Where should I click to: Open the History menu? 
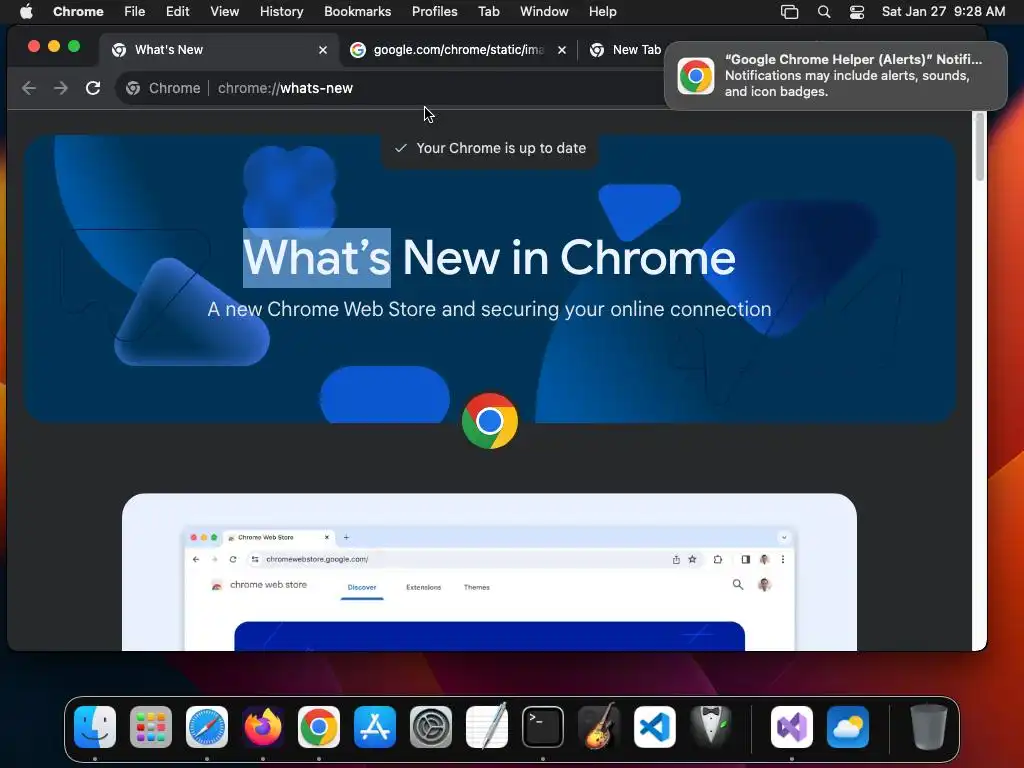click(281, 11)
